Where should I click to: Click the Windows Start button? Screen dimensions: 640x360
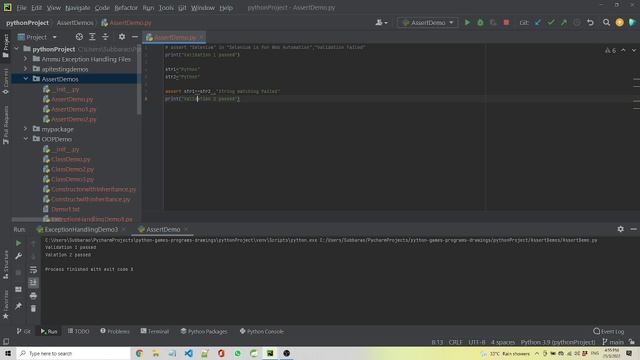8,353
